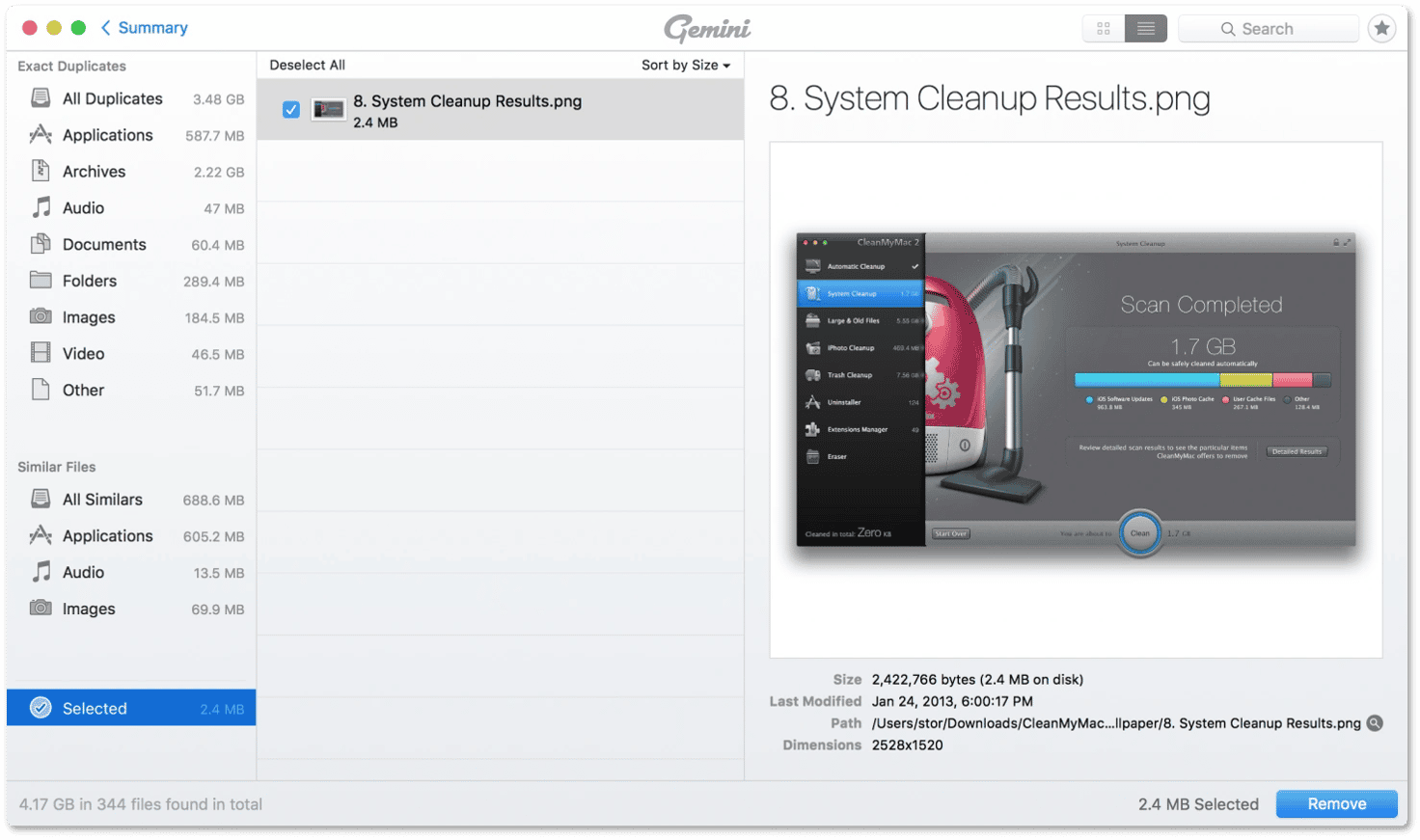
Task: Click the 2,422,766 bytes size value
Action: coord(977,680)
